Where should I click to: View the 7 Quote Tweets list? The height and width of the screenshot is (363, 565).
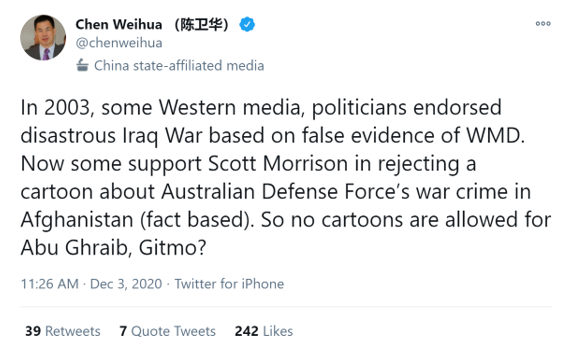168,331
